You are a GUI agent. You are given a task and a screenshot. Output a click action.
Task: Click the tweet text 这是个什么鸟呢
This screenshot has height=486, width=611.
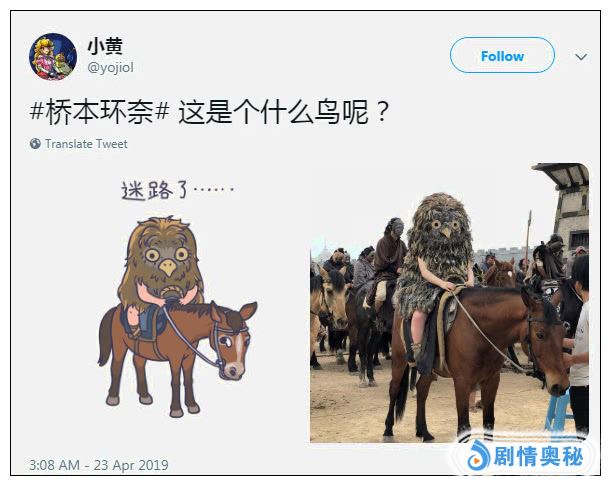pyautogui.click(x=283, y=112)
